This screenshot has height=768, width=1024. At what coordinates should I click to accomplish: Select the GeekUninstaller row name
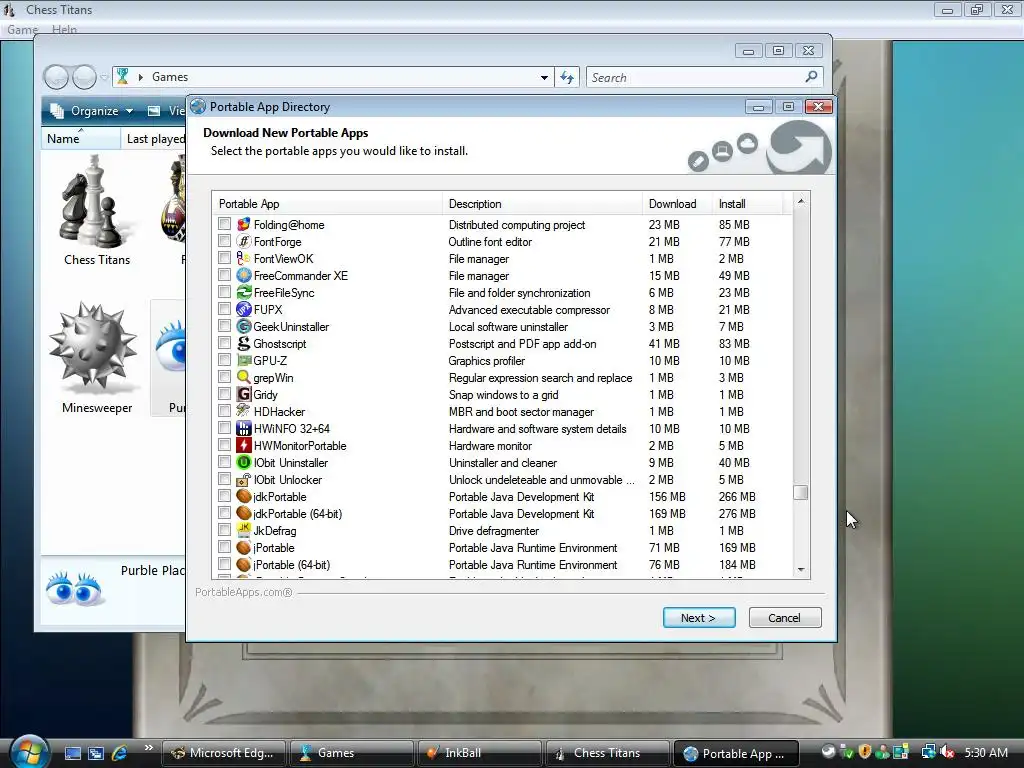pyautogui.click(x=291, y=327)
